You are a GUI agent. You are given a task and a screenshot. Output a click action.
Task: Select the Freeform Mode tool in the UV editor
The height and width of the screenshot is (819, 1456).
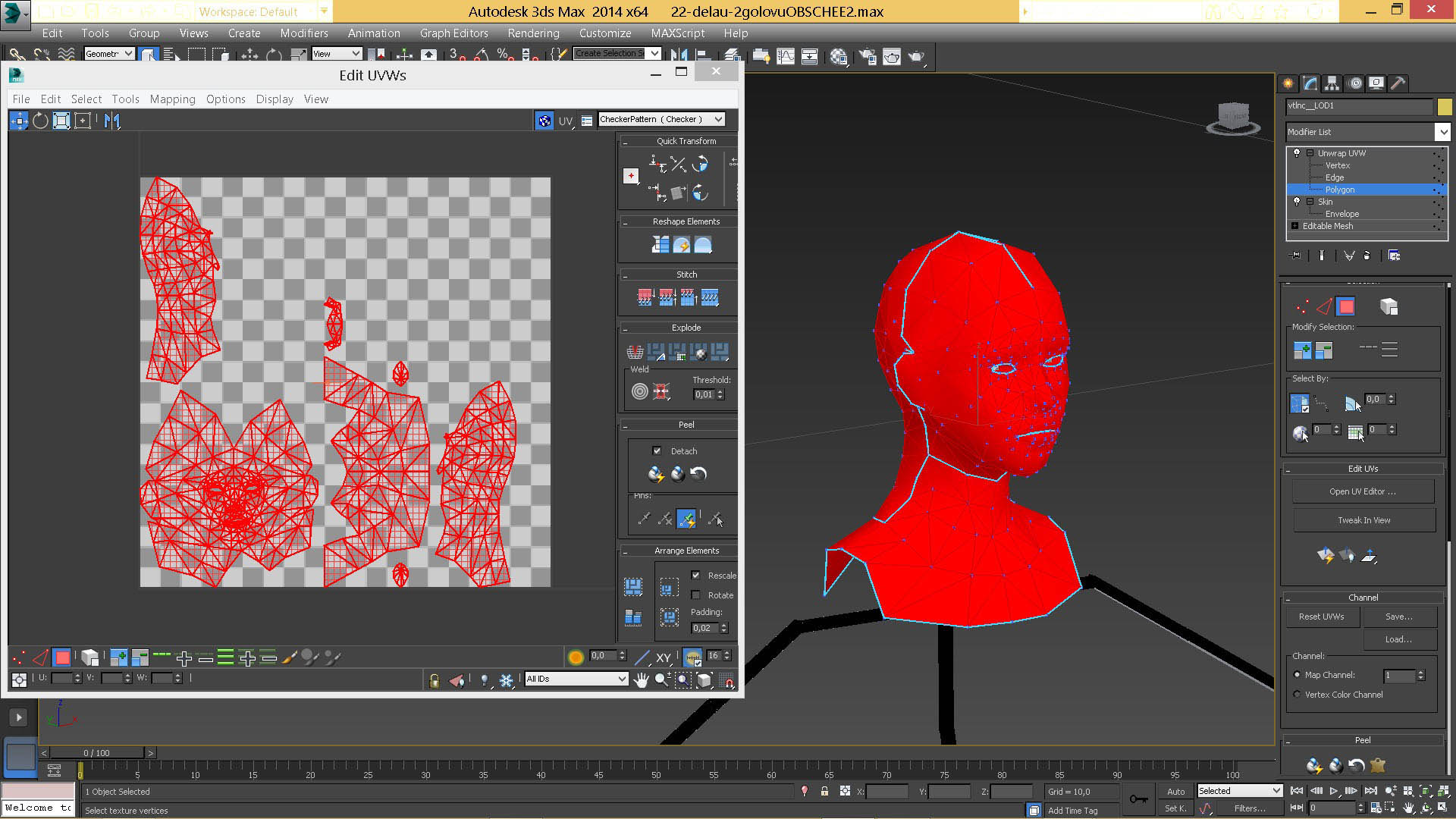point(83,121)
